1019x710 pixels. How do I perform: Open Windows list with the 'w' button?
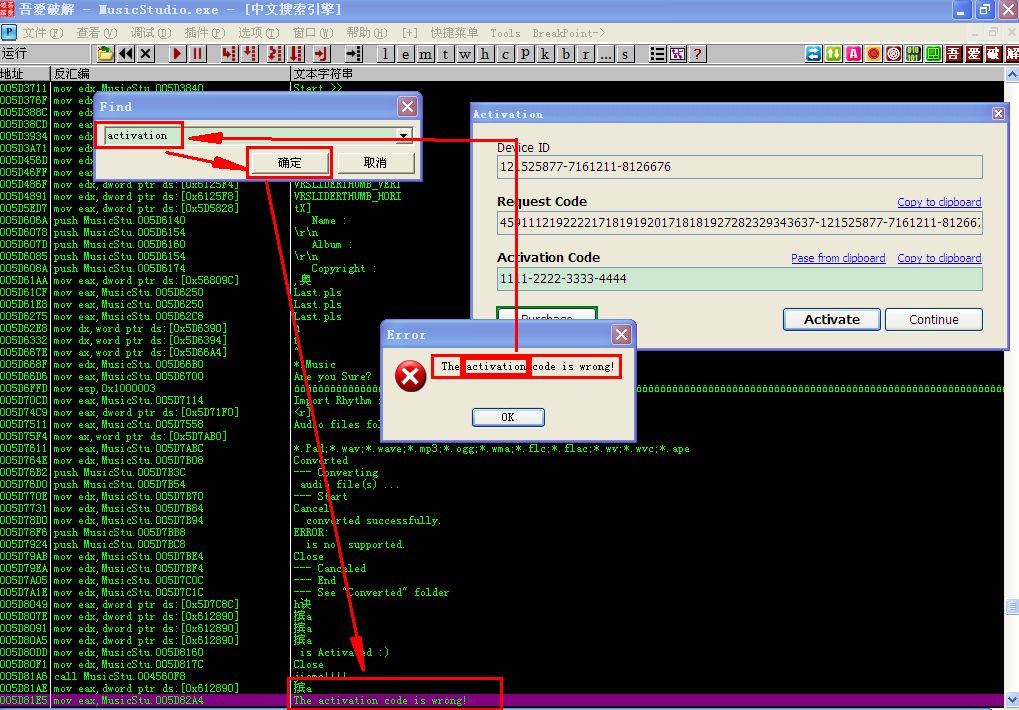point(465,54)
